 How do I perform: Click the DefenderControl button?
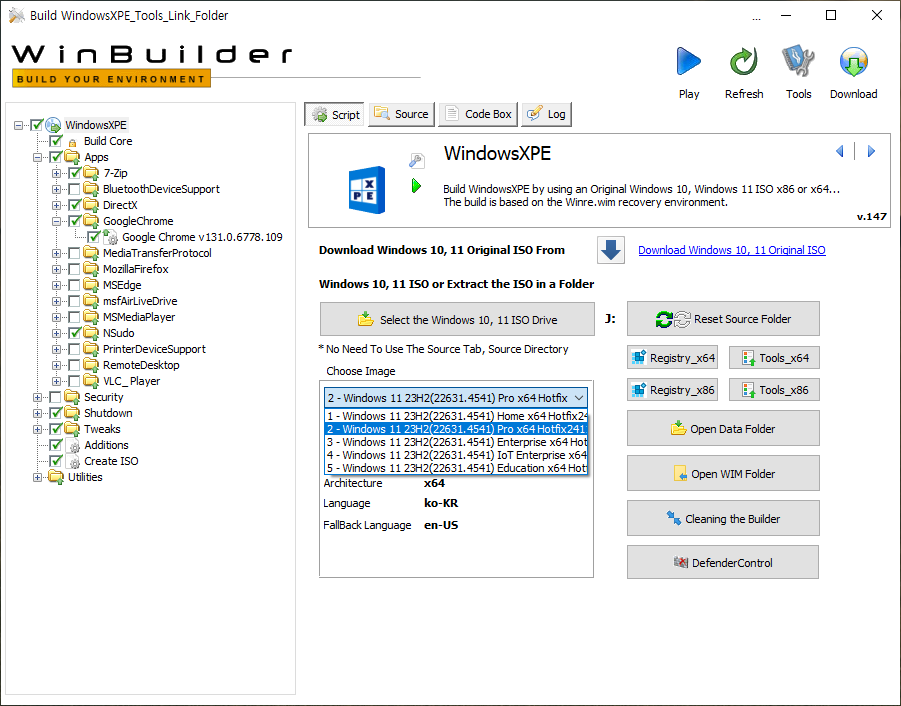click(x=723, y=562)
